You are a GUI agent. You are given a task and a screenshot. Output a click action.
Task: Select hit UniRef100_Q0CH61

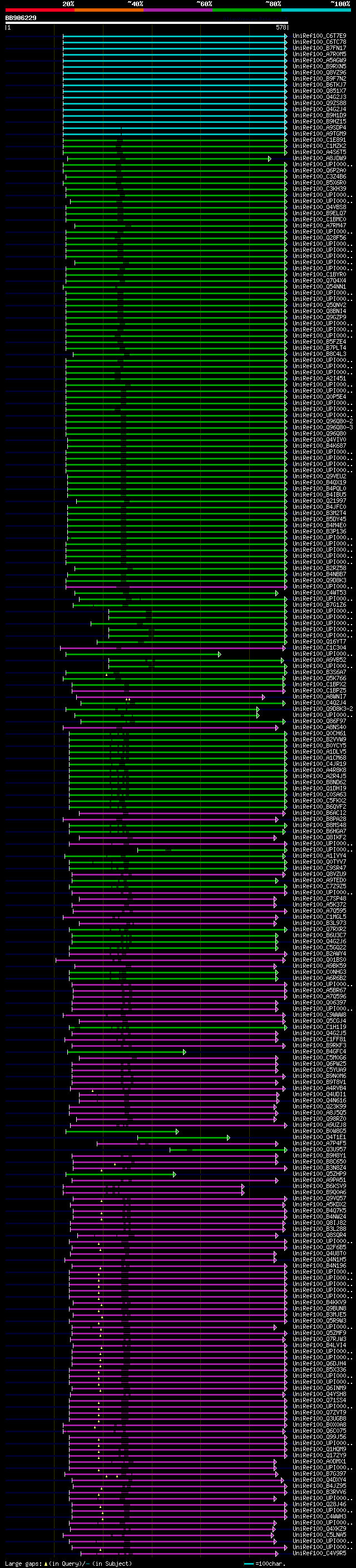pyautogui.click(x=319, y=734)
